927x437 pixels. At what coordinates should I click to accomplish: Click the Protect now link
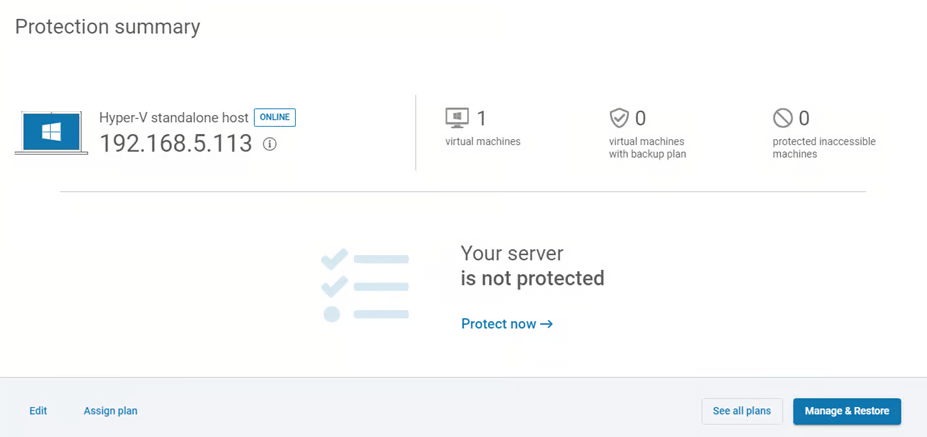[x=506, y=324]
